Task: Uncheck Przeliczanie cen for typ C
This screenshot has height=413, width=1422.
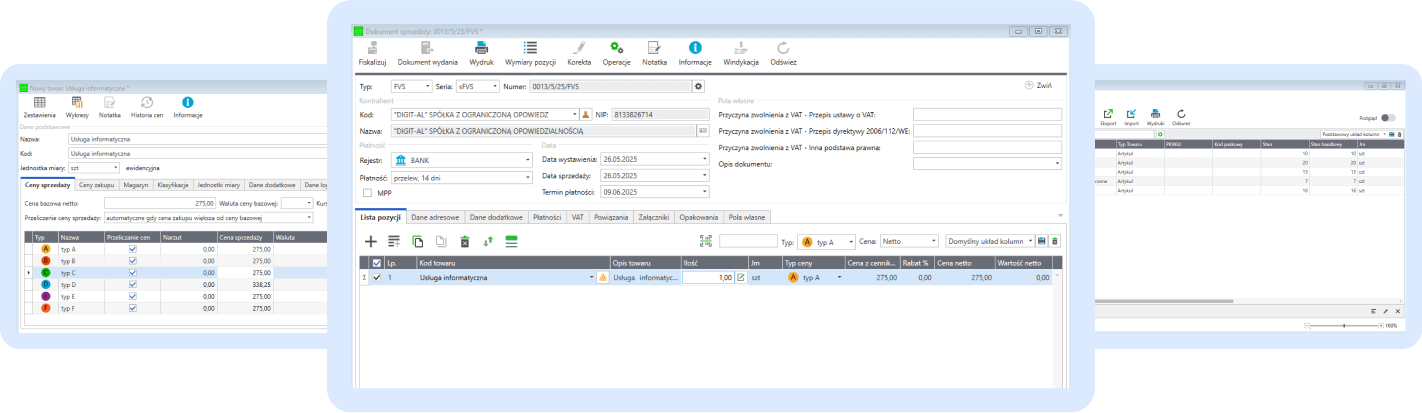Action: coord(133,272)
